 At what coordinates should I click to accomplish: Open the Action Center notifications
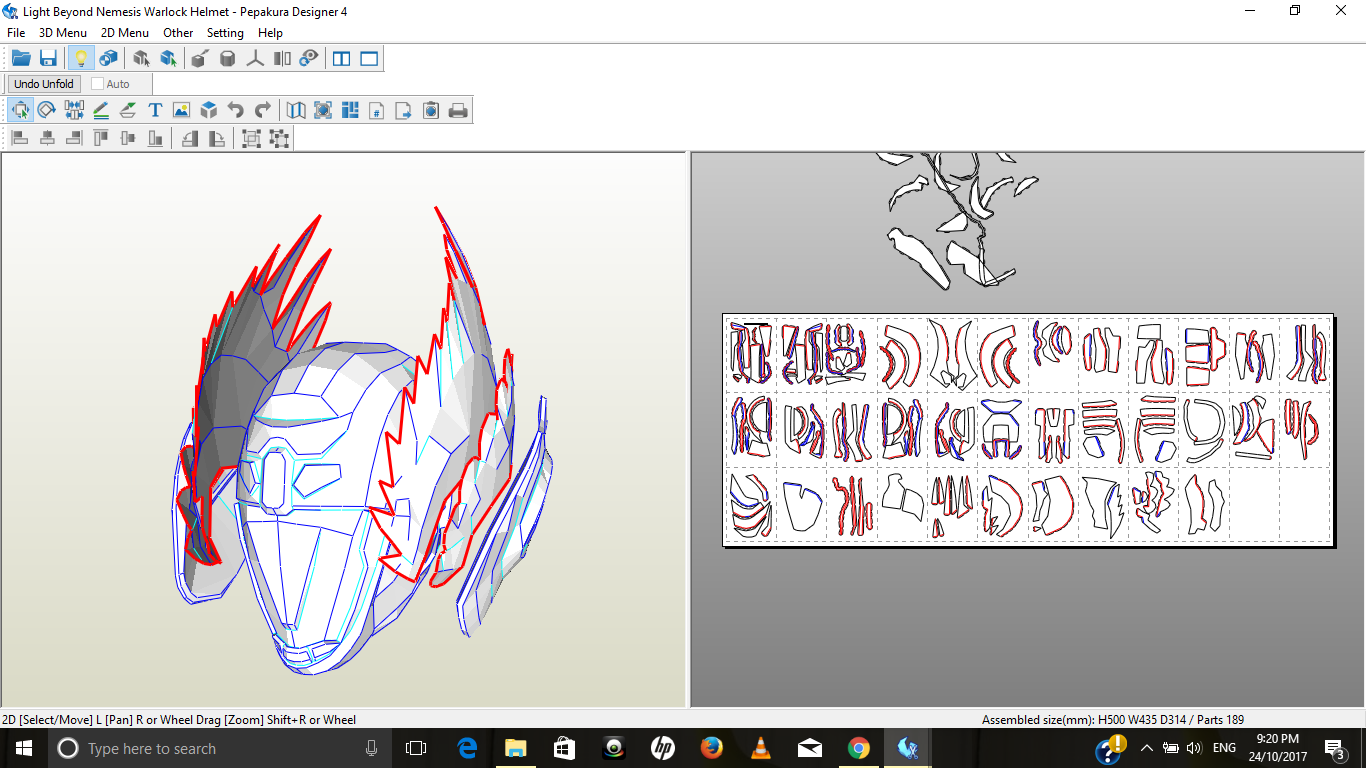(x=1335, y=748)
